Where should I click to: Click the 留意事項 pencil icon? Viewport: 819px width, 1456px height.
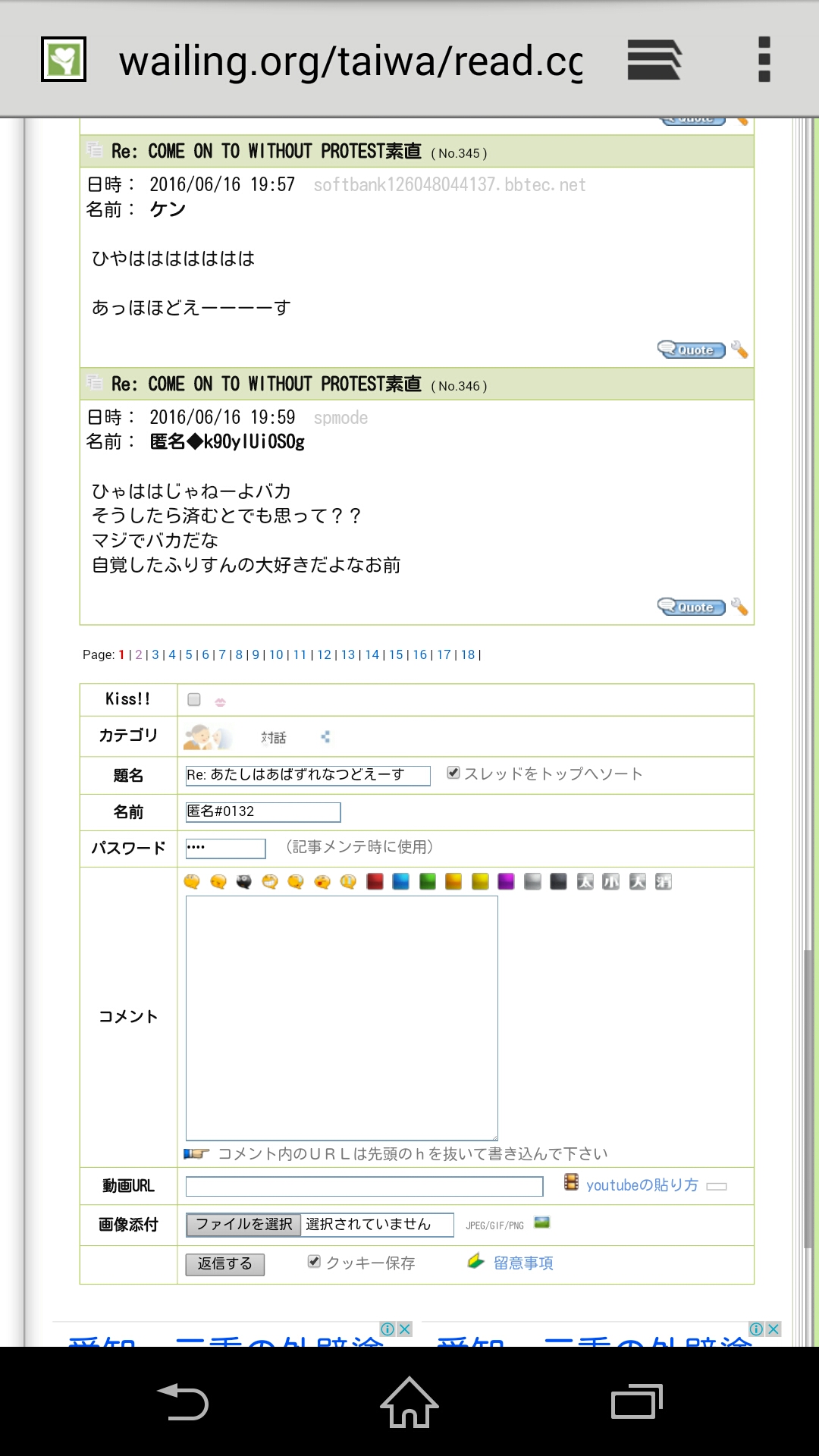coord(475,1262)
